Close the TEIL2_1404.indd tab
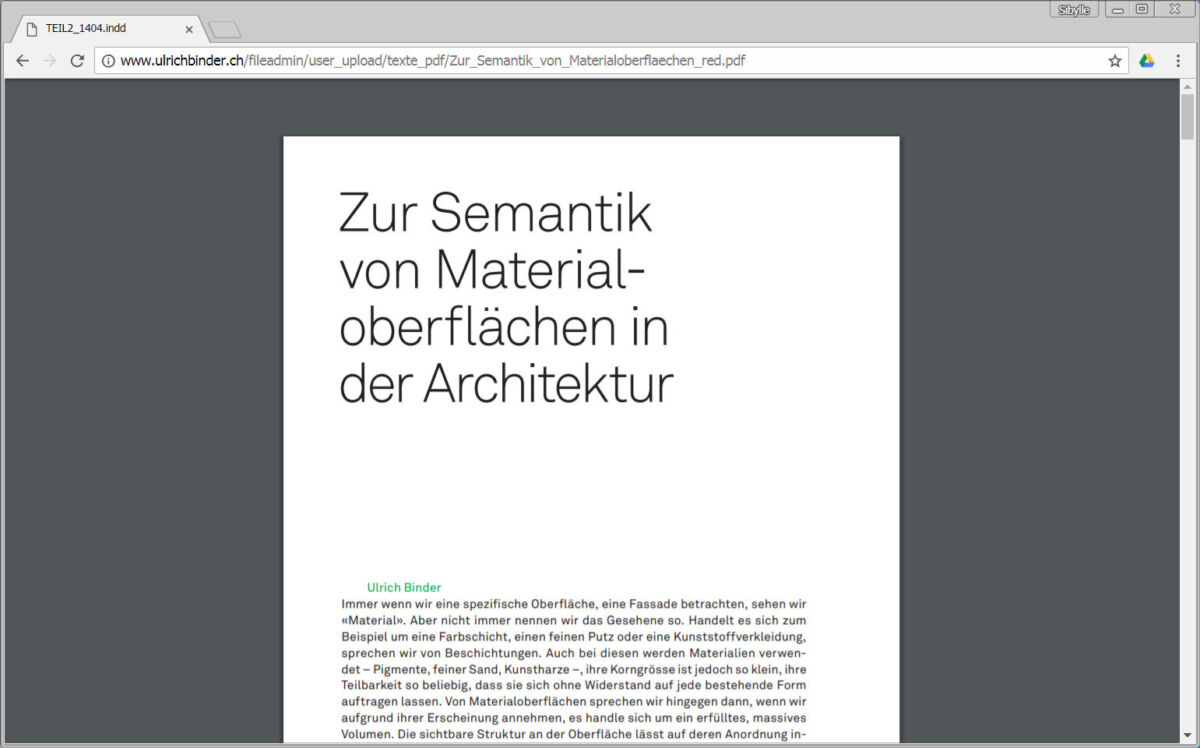The image size is (1200, 748). pos(189,29)
